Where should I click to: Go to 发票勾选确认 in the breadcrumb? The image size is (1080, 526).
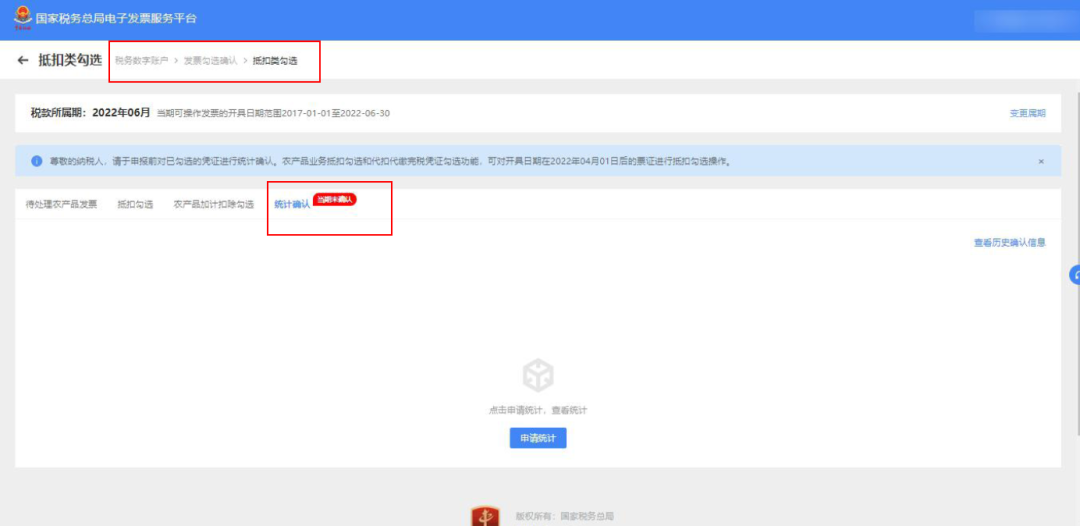pos(210,61)
